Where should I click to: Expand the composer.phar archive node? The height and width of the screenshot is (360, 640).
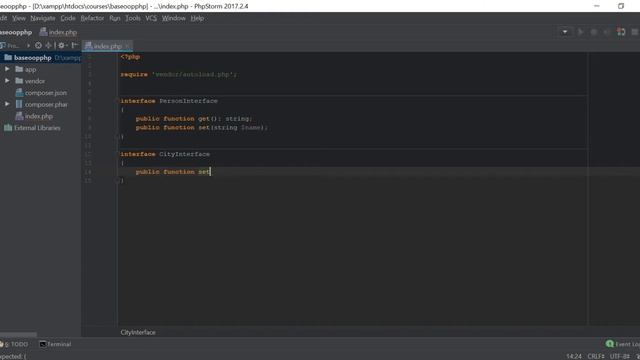(x=7, y=104)
